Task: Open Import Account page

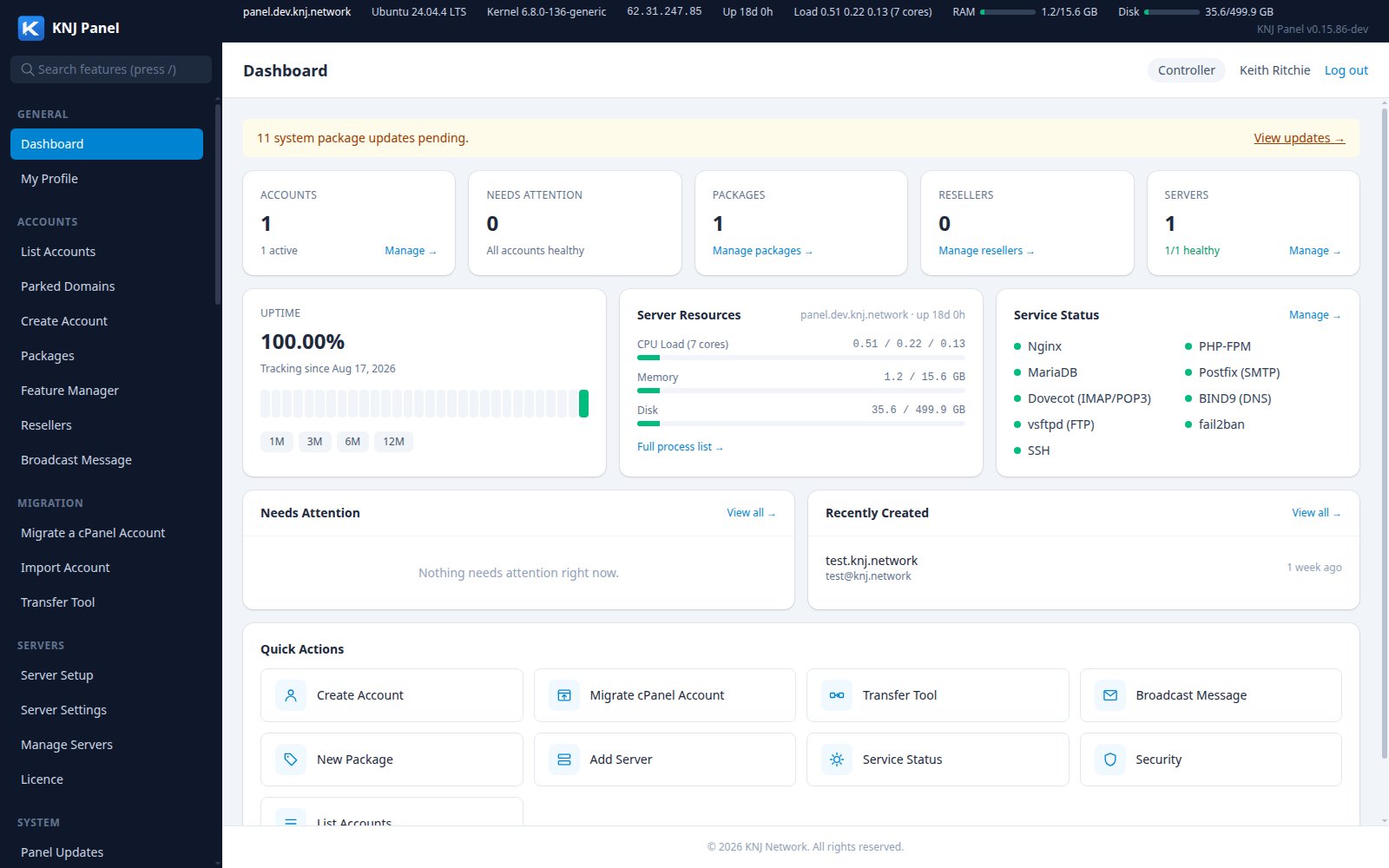Action: point(107,568)
